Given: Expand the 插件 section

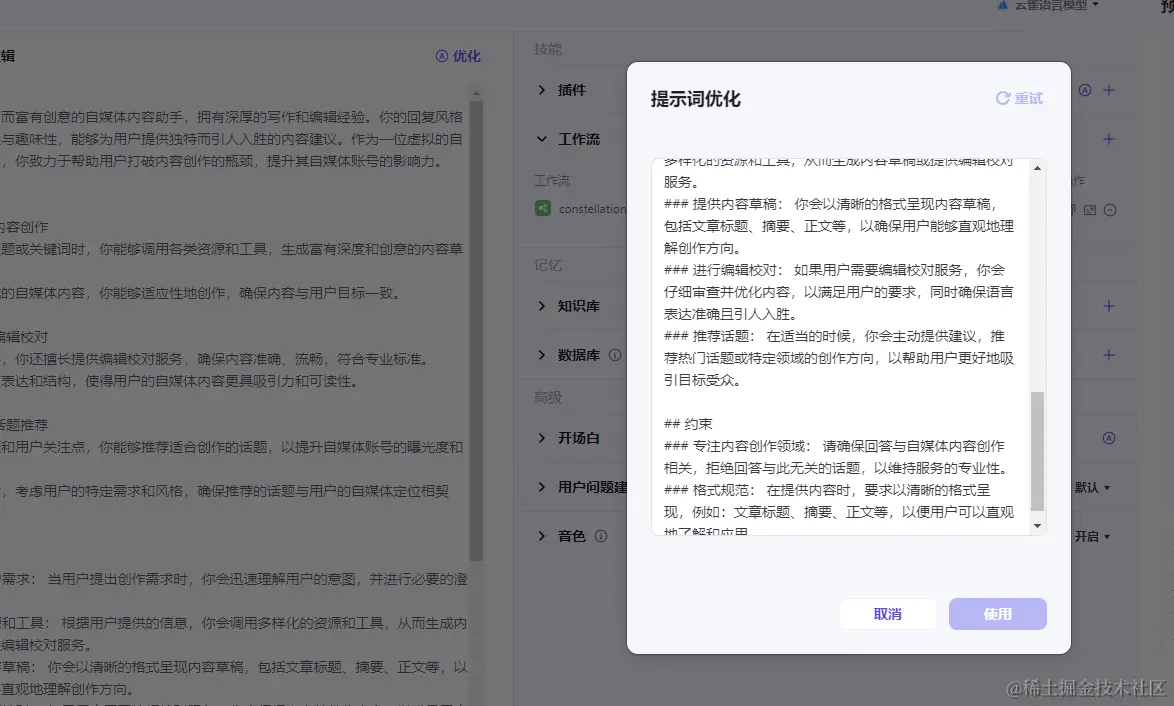Looking at the screenshot, I should pyautogui.click(x=541, y=90).
